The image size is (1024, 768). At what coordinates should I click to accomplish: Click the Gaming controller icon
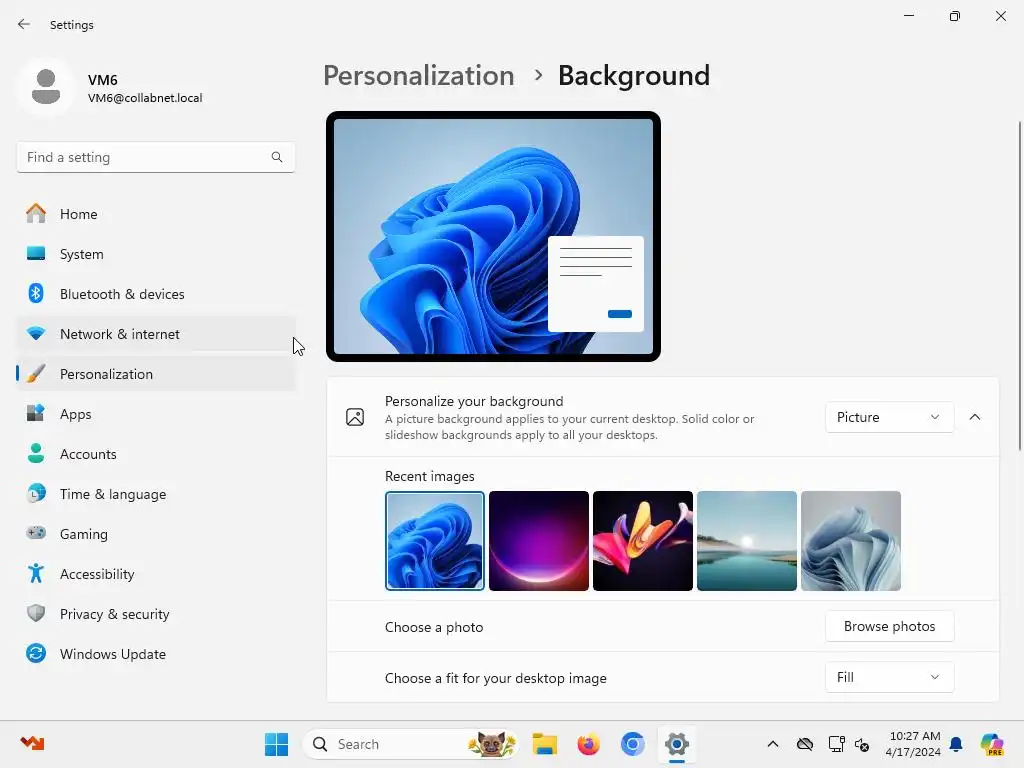[x=36, y=534]
